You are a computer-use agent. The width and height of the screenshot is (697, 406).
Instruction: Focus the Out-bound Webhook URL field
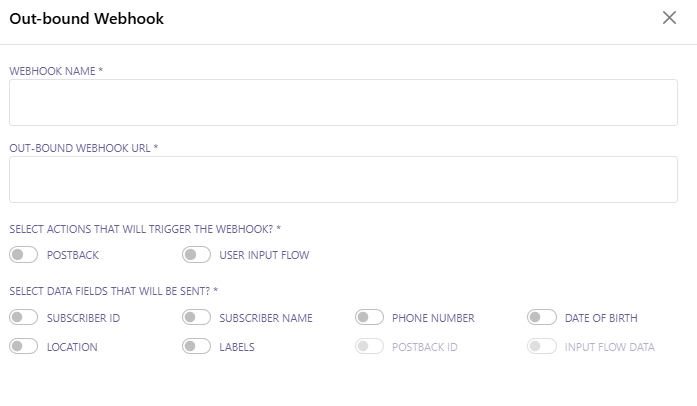pos(343,179)
